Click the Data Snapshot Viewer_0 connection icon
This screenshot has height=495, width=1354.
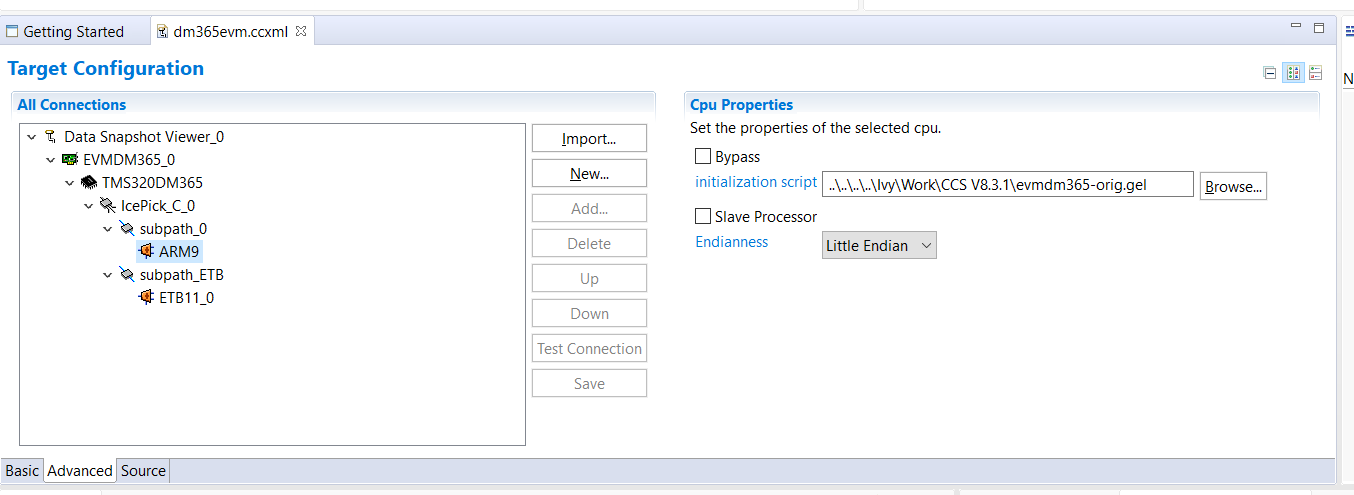click(x=51, y=137)
